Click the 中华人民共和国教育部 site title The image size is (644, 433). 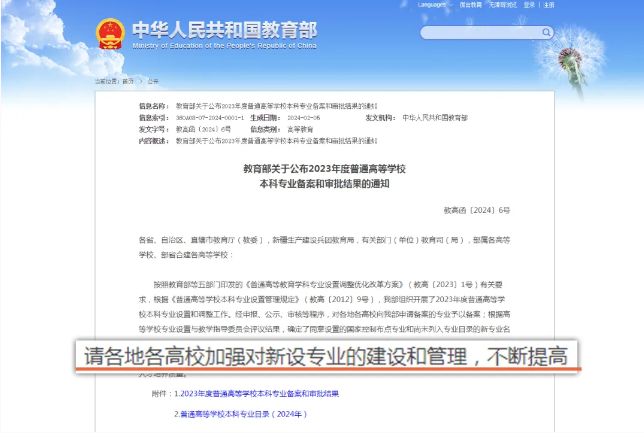(220, 29)
